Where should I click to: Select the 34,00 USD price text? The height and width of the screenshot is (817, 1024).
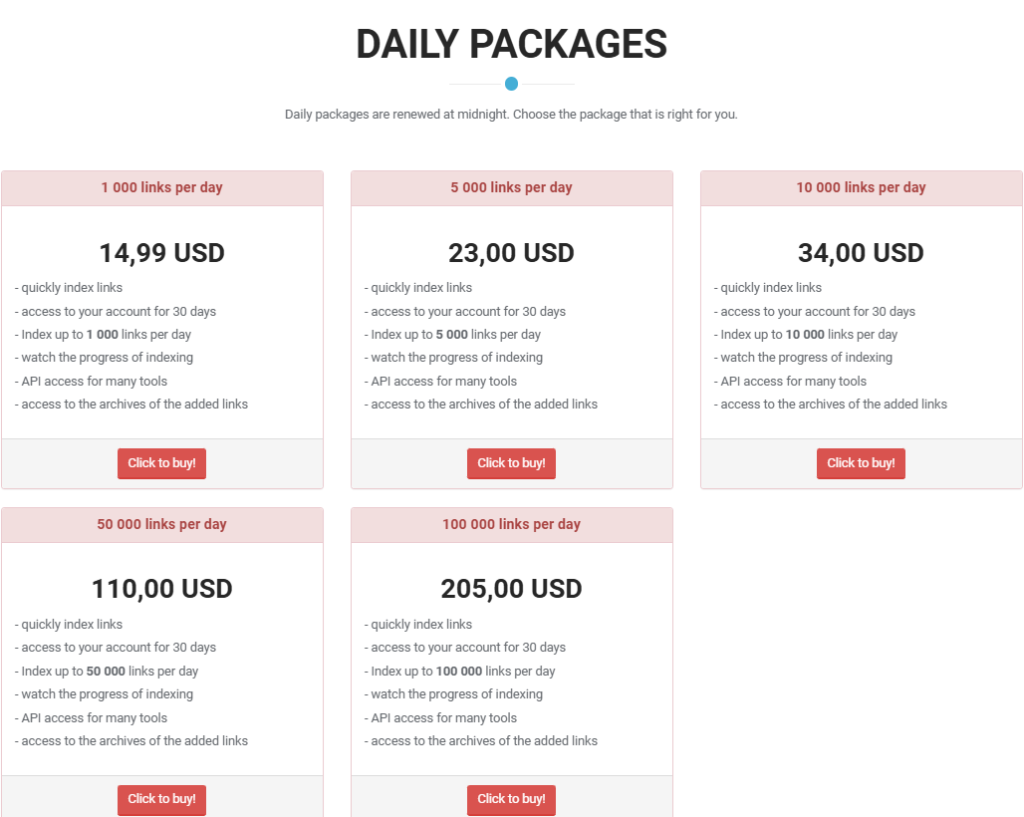pos(861,253)
